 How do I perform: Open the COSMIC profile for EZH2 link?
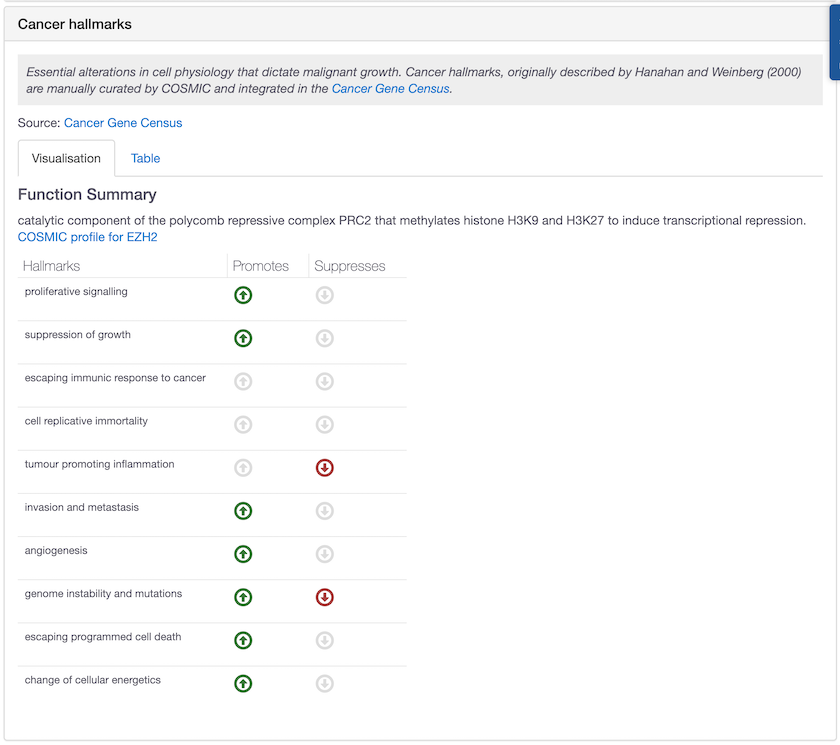(87, 237)
